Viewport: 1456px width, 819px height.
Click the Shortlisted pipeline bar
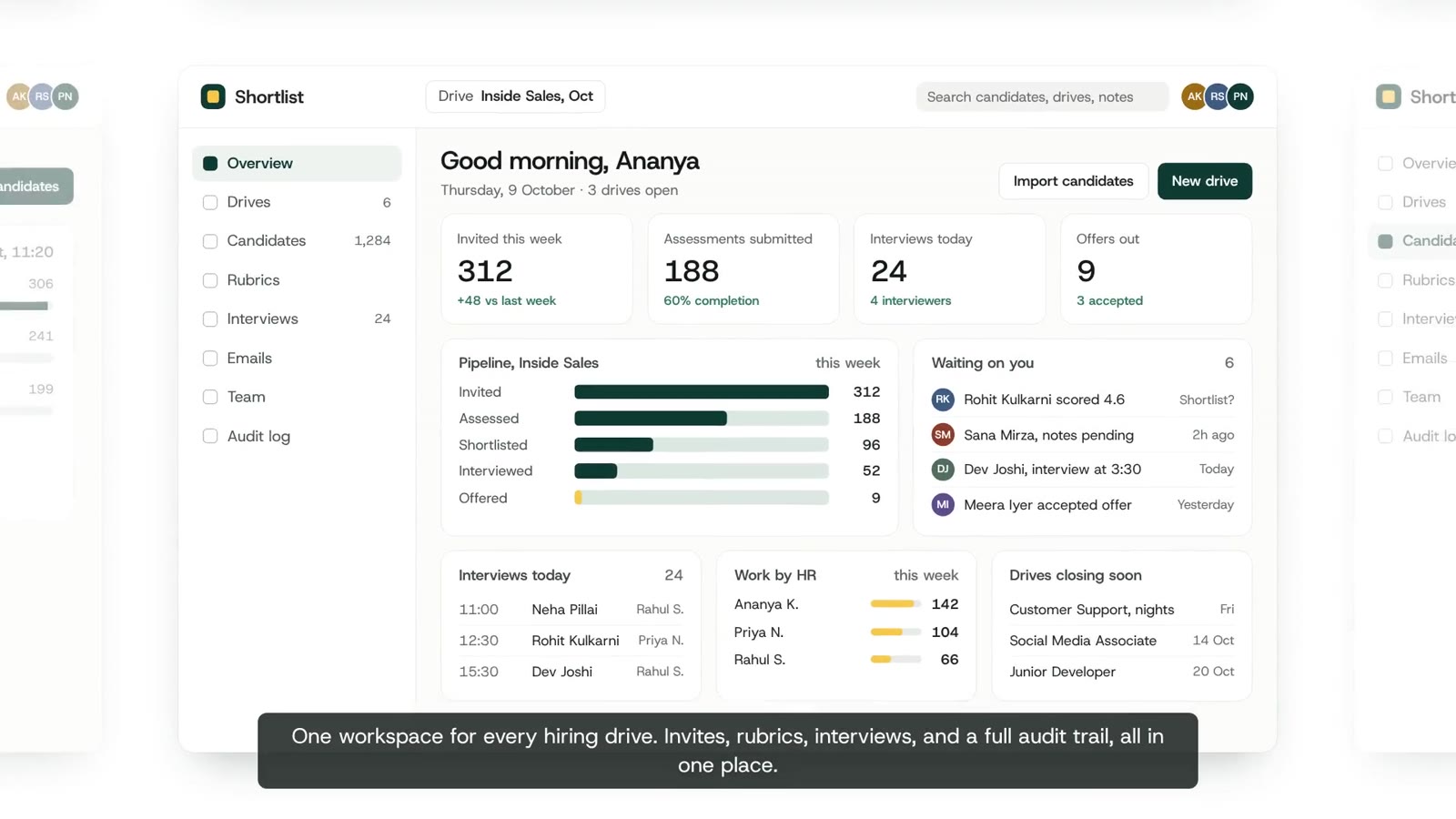(x=702, y=445)
